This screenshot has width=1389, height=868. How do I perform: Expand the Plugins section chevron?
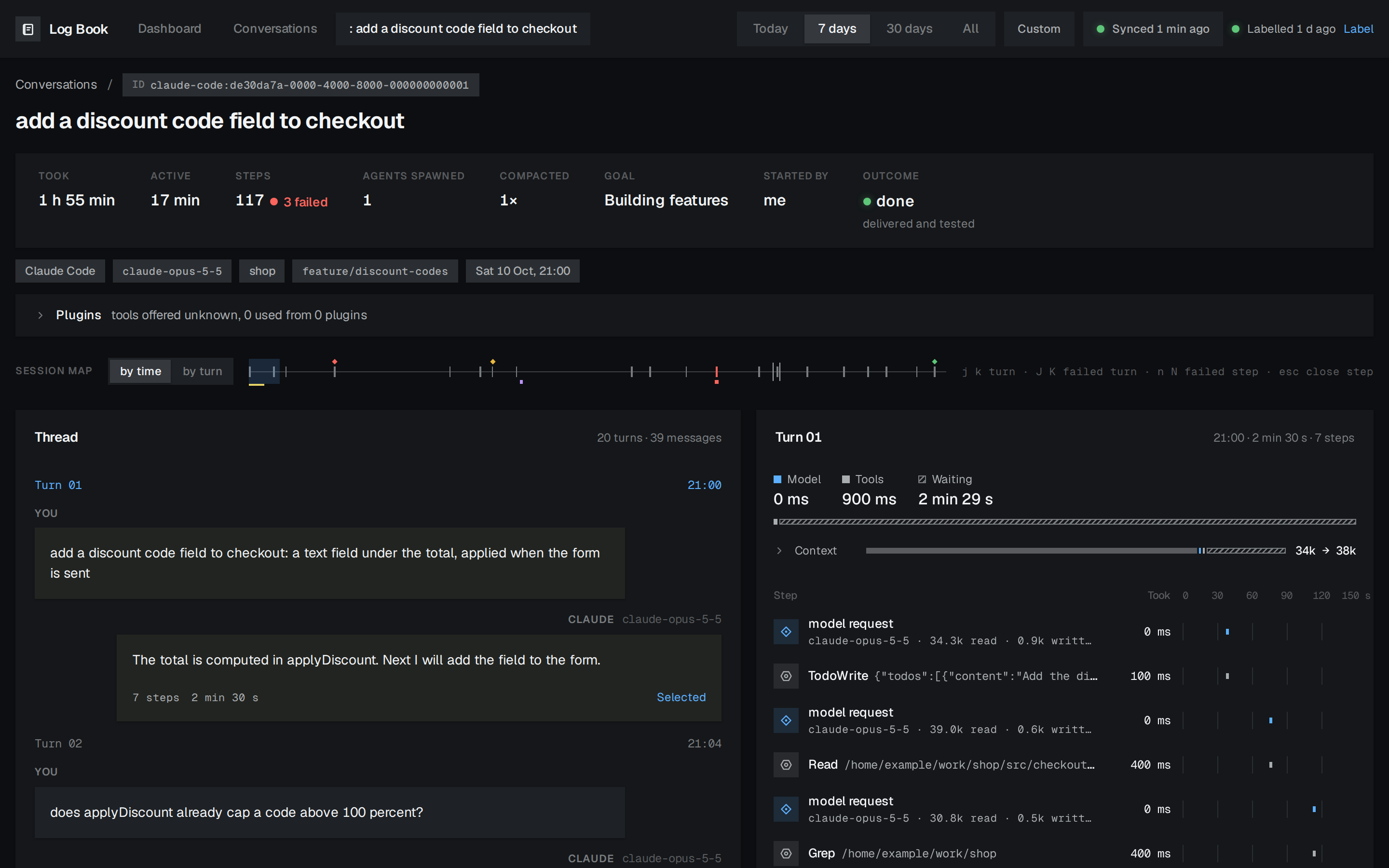pyautogui.click(x=40, y=315)
